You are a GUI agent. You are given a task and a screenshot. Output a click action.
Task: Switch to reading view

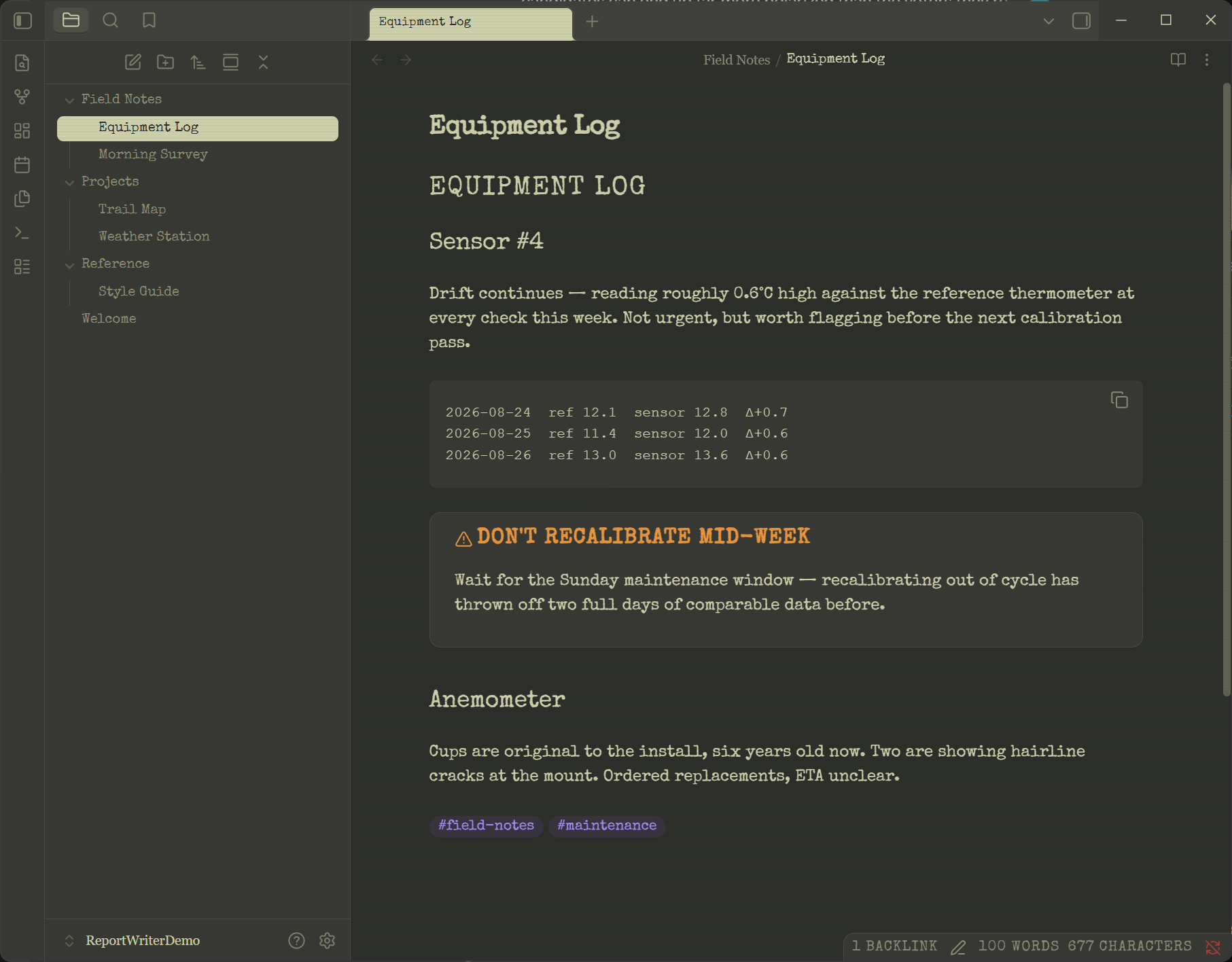click(x=1178, y=60)
